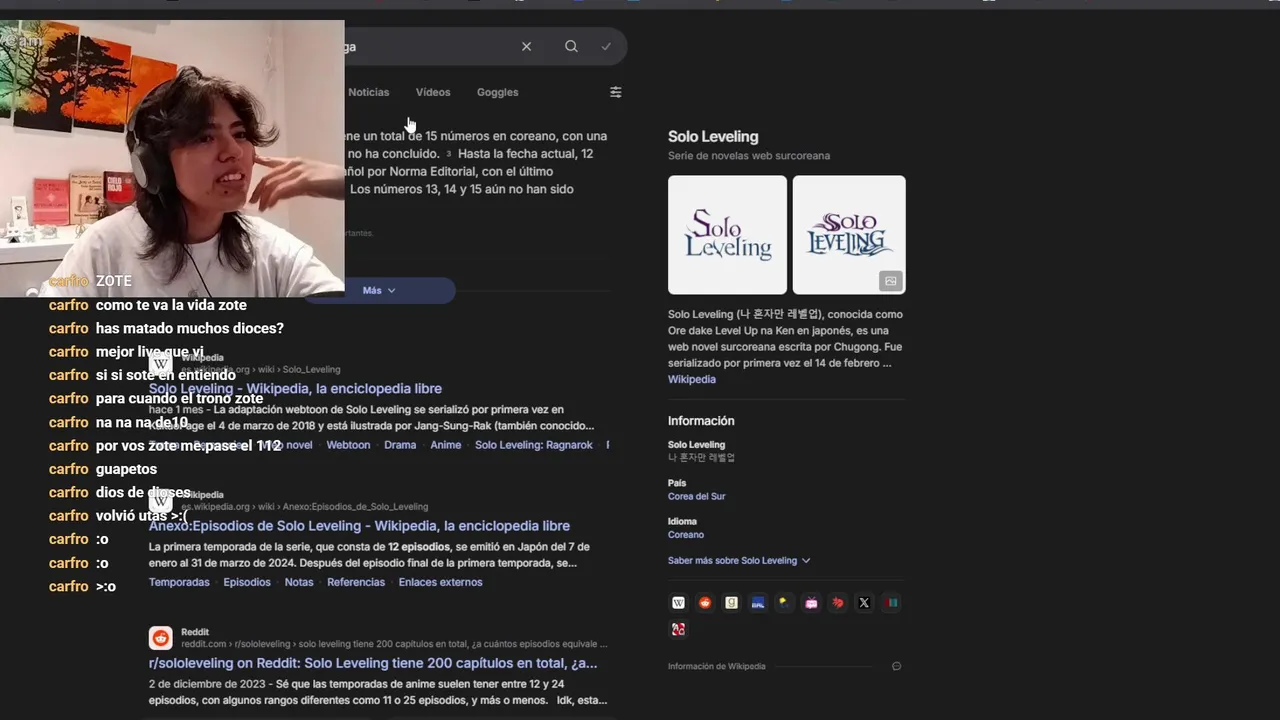1280x720 pixels.
Task: Open 'Solo Leveling - Wikipedia, la enciclopedia libre' result
Action: 295,388
